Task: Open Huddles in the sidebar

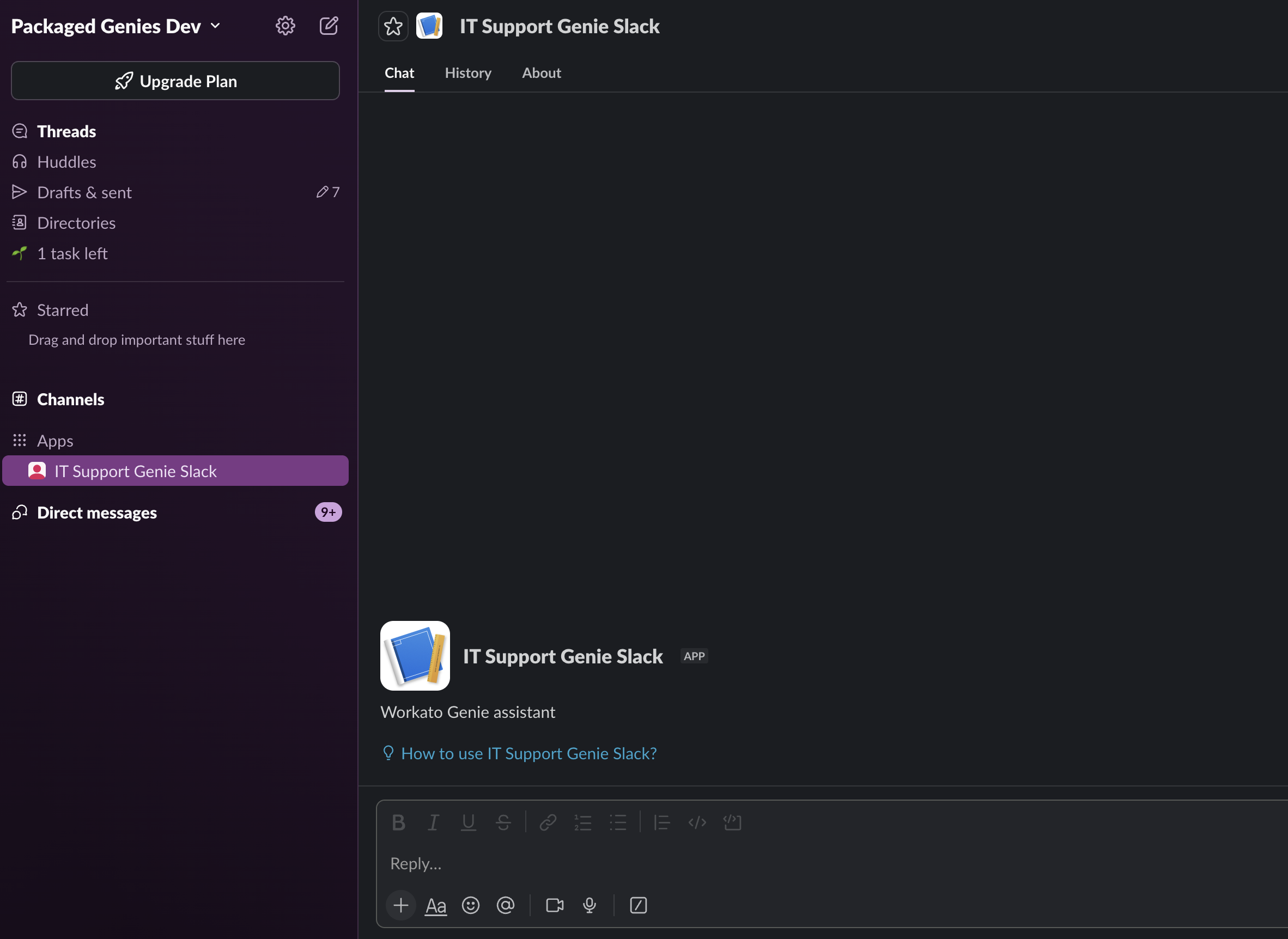Action: pyautogui.click(x=175, y=162)
